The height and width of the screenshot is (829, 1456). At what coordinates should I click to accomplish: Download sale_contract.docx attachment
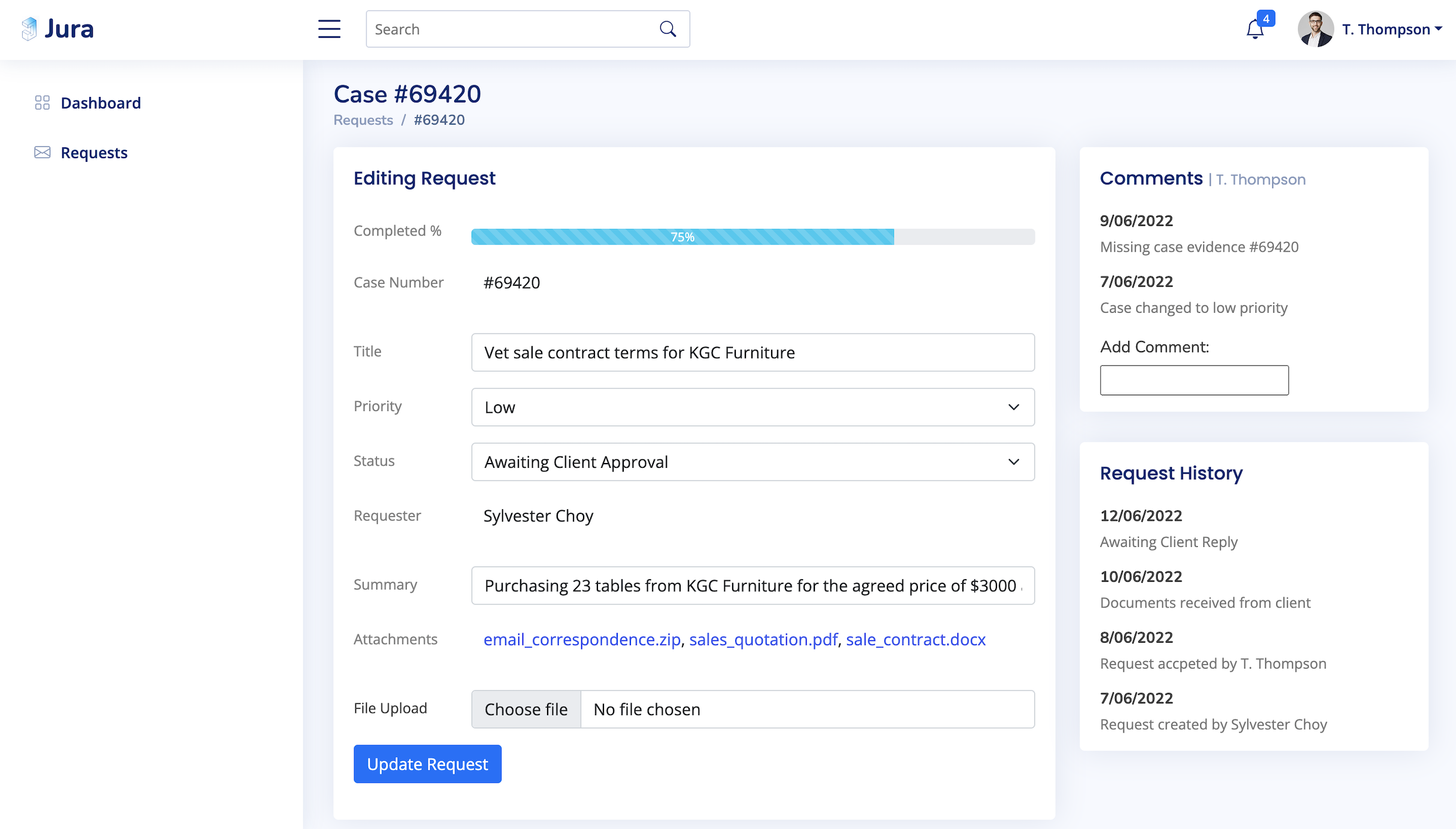[915, 640]
